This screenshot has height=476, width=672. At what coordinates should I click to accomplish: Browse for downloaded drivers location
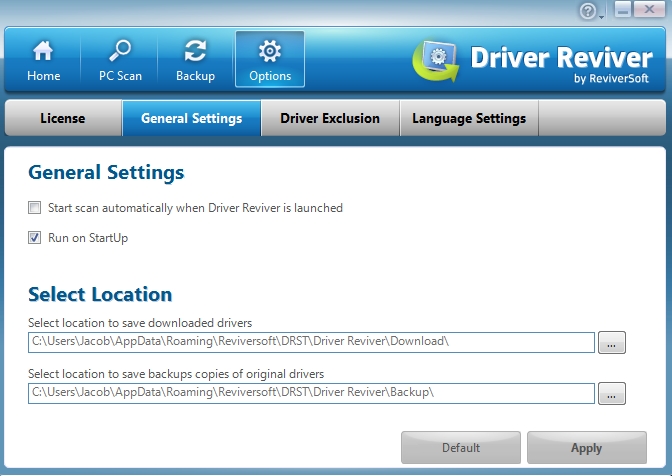click(x=612, y=342)
